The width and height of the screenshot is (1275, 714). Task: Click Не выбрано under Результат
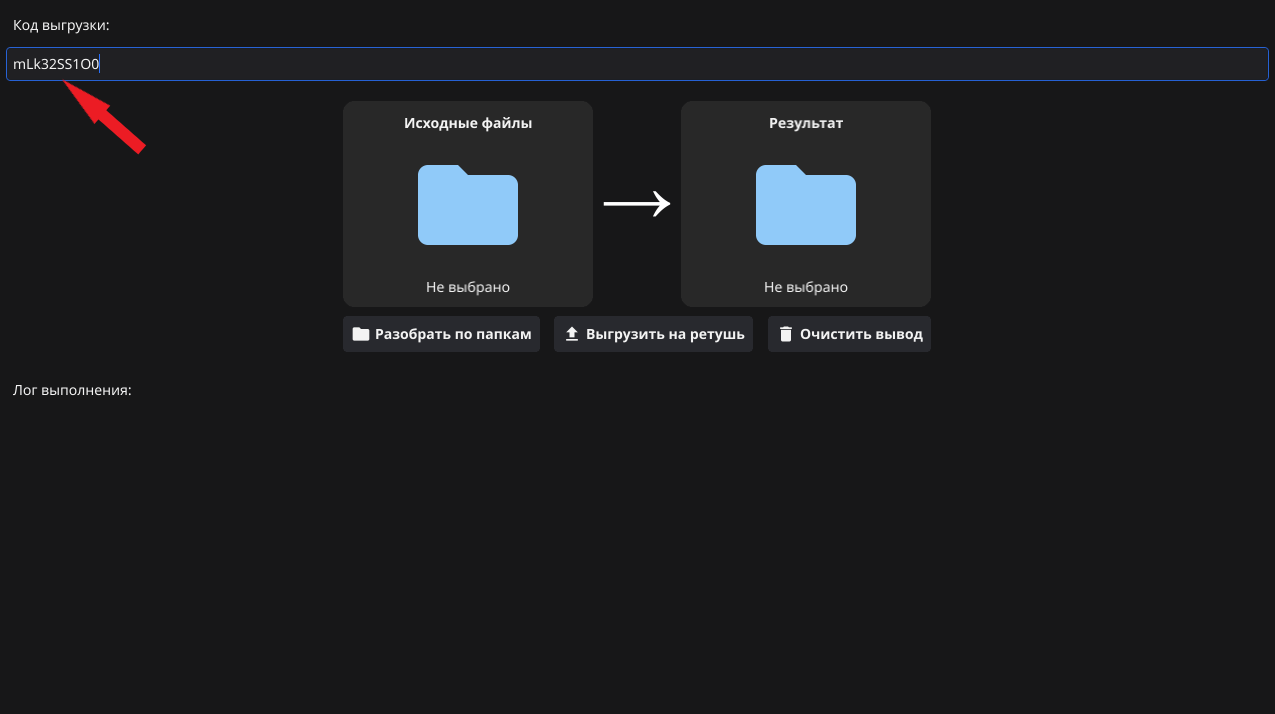(805, 287)
